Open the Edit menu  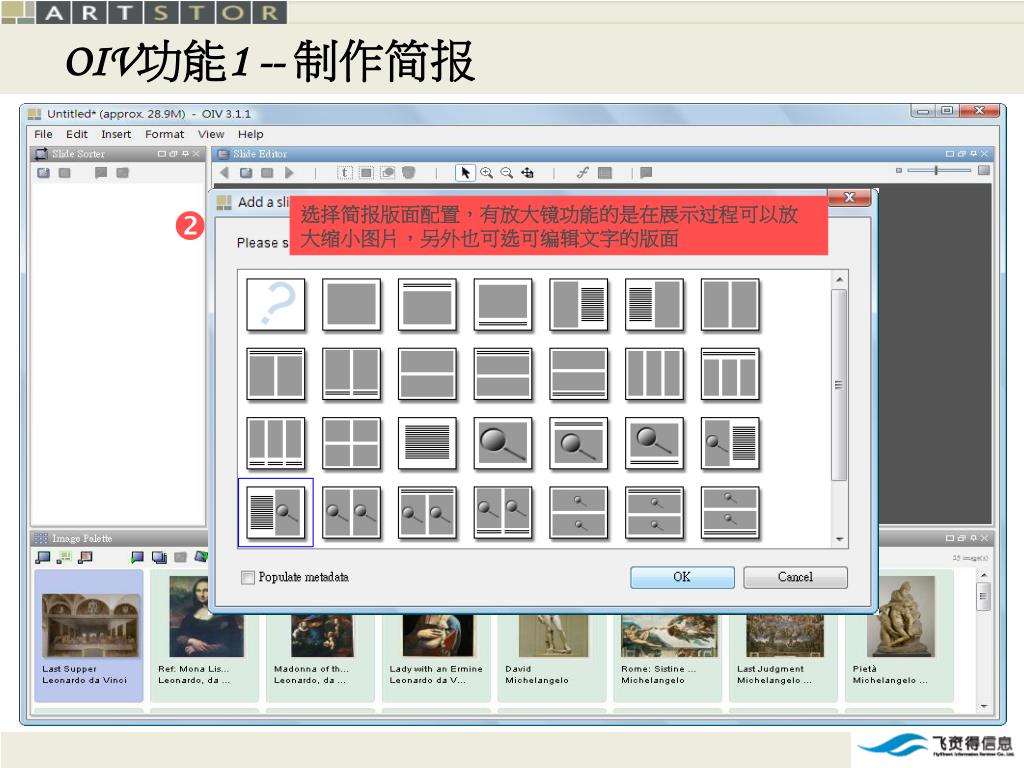tap(76, 134)
